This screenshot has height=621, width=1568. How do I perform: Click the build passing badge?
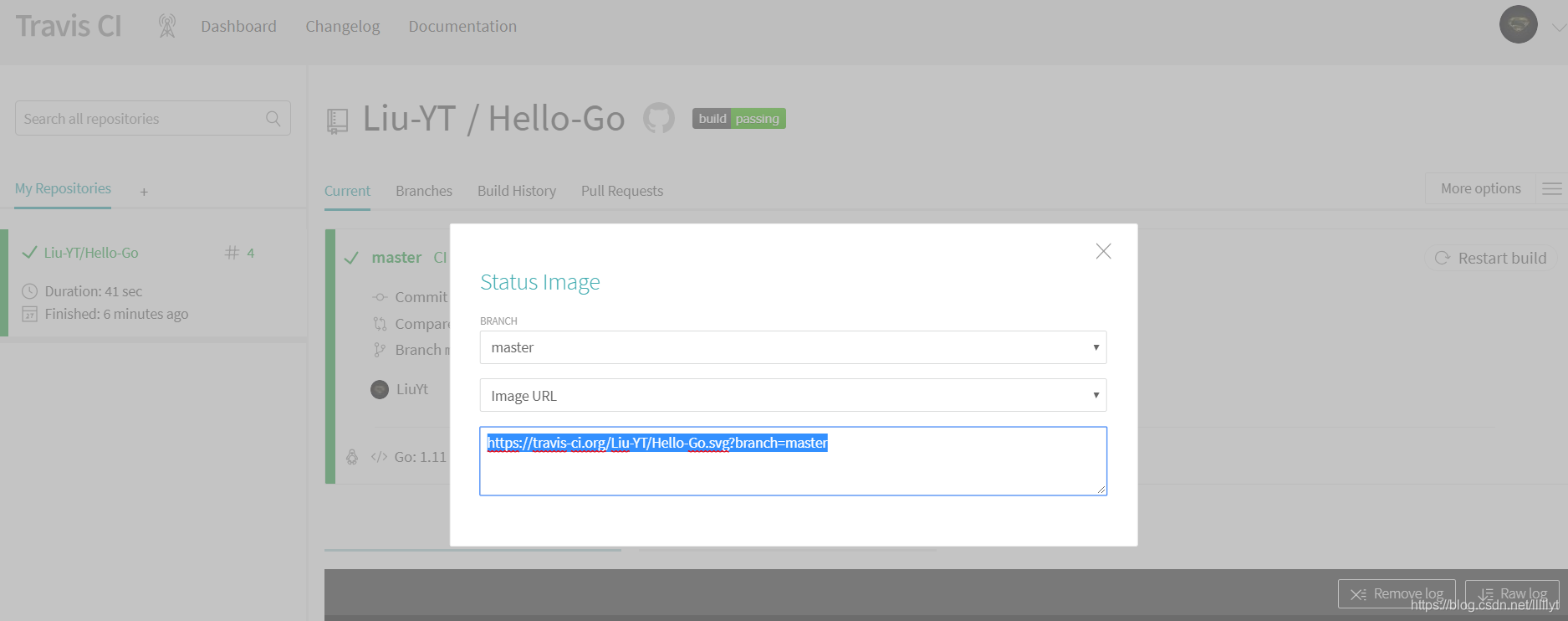point(739,119)
